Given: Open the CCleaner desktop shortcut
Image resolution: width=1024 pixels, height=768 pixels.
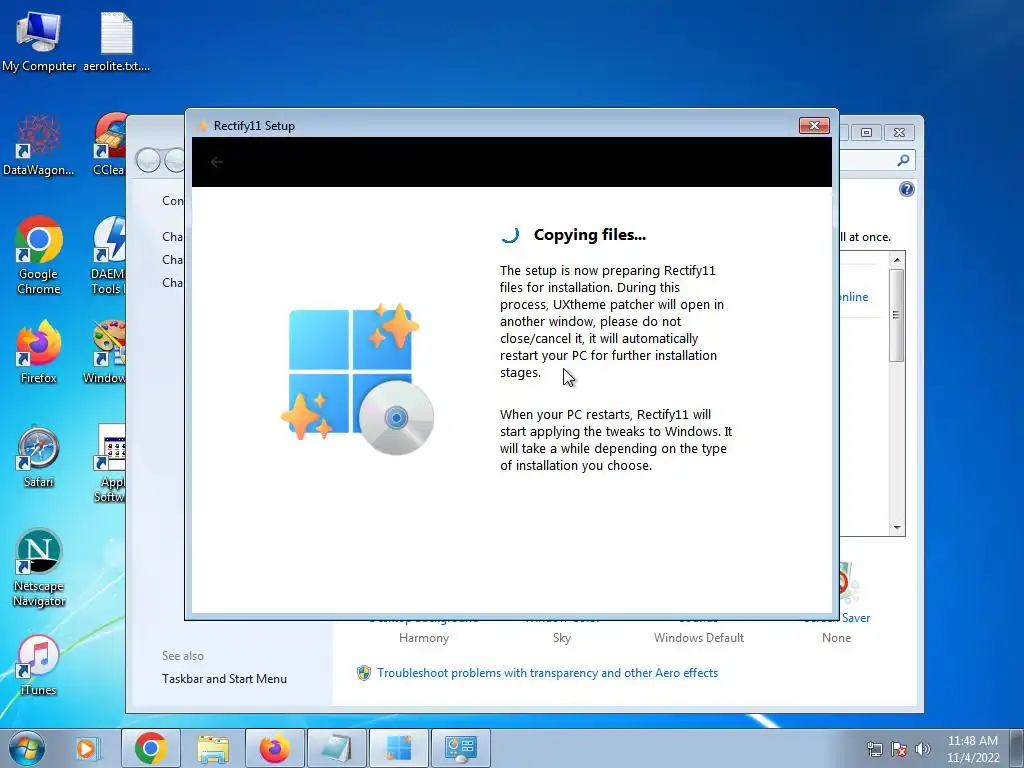Looking at the screenshot, I should (109, 145).
